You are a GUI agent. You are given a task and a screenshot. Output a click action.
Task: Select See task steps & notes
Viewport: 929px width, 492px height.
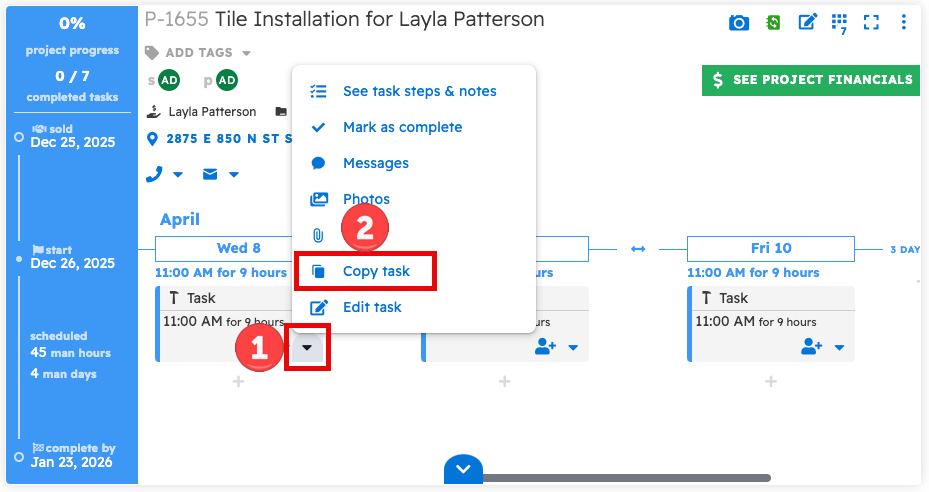point(419,91)
